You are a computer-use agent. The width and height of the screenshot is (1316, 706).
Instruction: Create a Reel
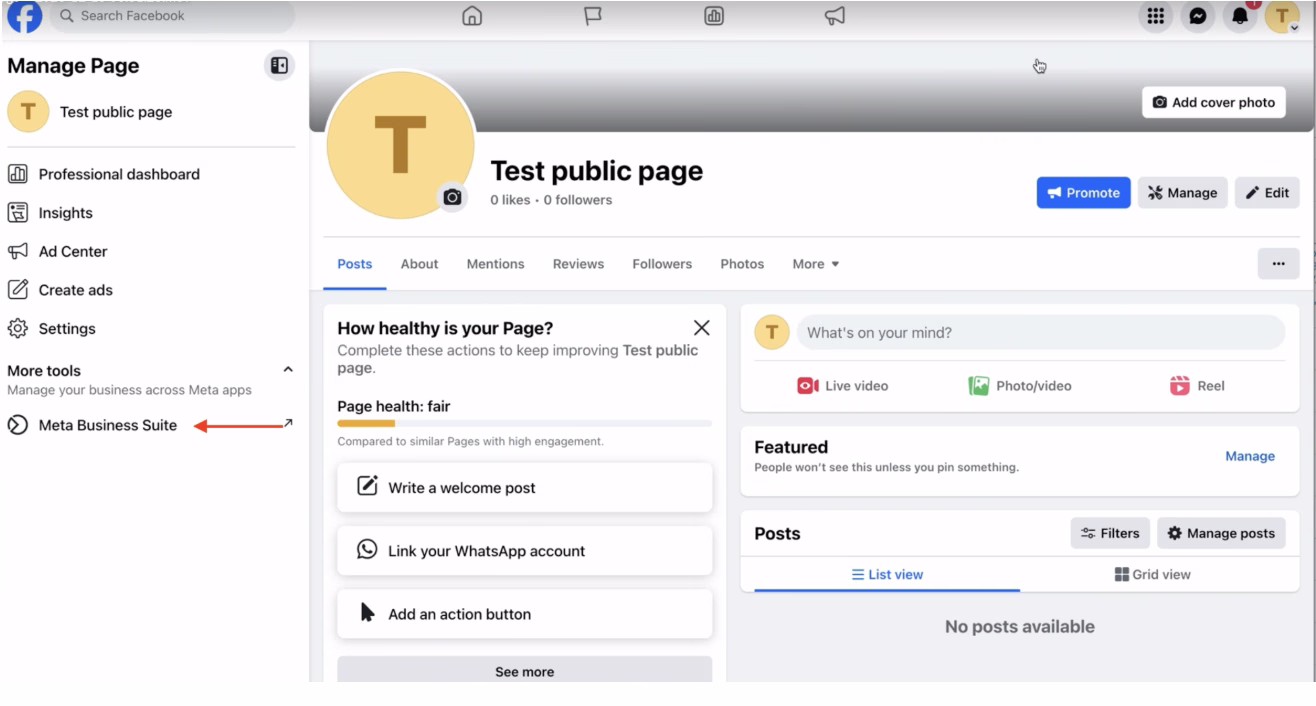(1197, 386)
